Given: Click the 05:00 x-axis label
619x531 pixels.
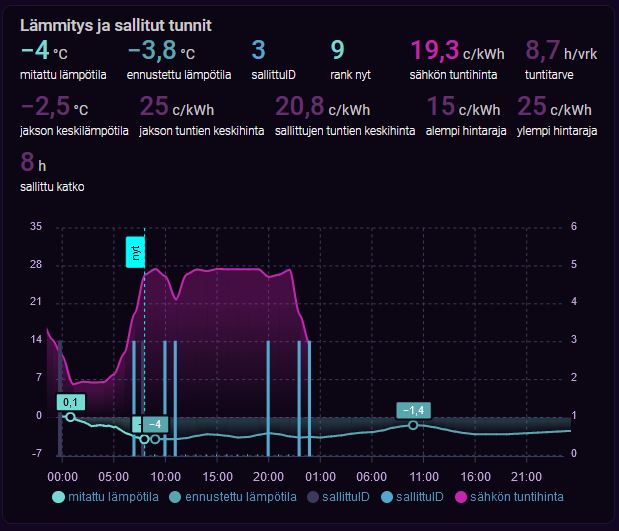Looking at the screenshot, I should pyautogui.click(x=114, y=477).
